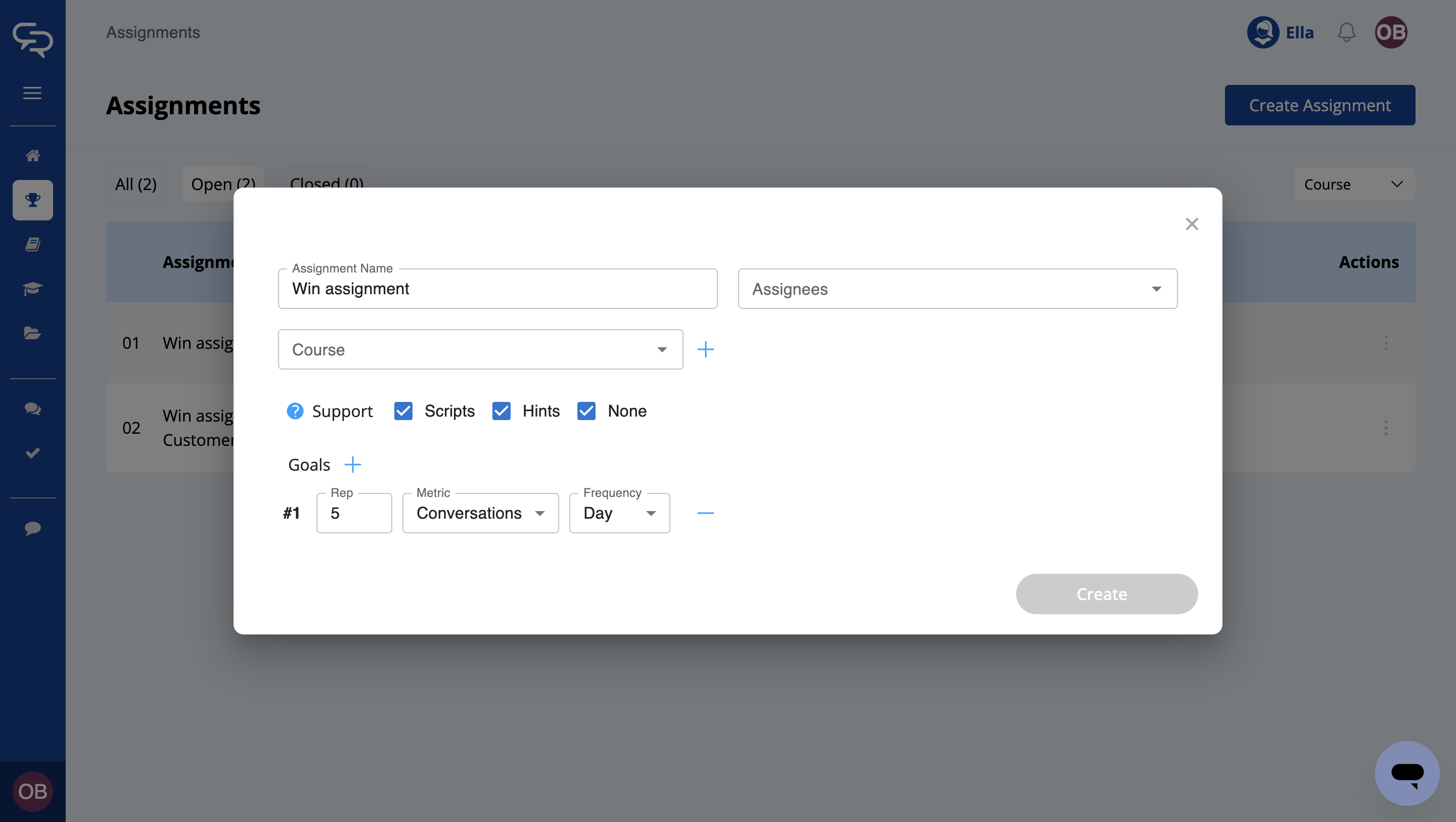Uncheck the Scripts checkbox
Image resolution: width=1456 pixels, height=822 pixels.
click(x=403, y=411)
